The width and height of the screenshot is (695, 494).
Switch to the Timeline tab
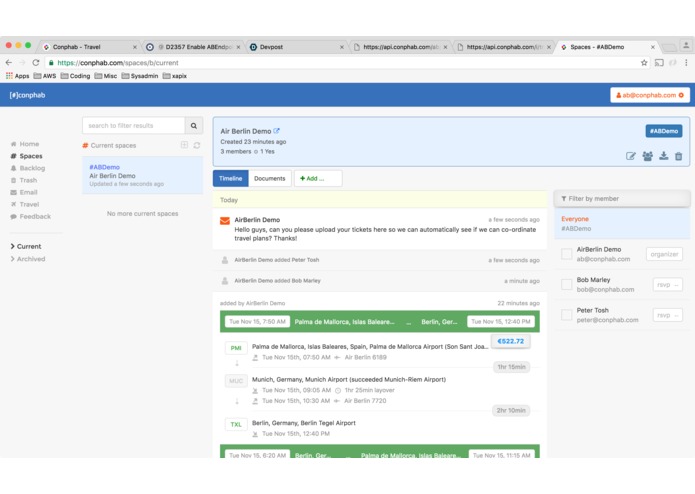click(x=230, y=179)
